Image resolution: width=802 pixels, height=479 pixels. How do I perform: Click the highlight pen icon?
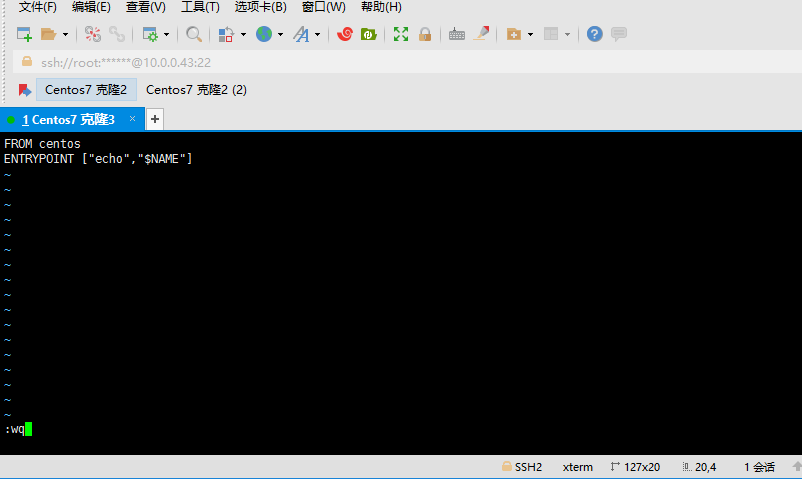(481, 34)
